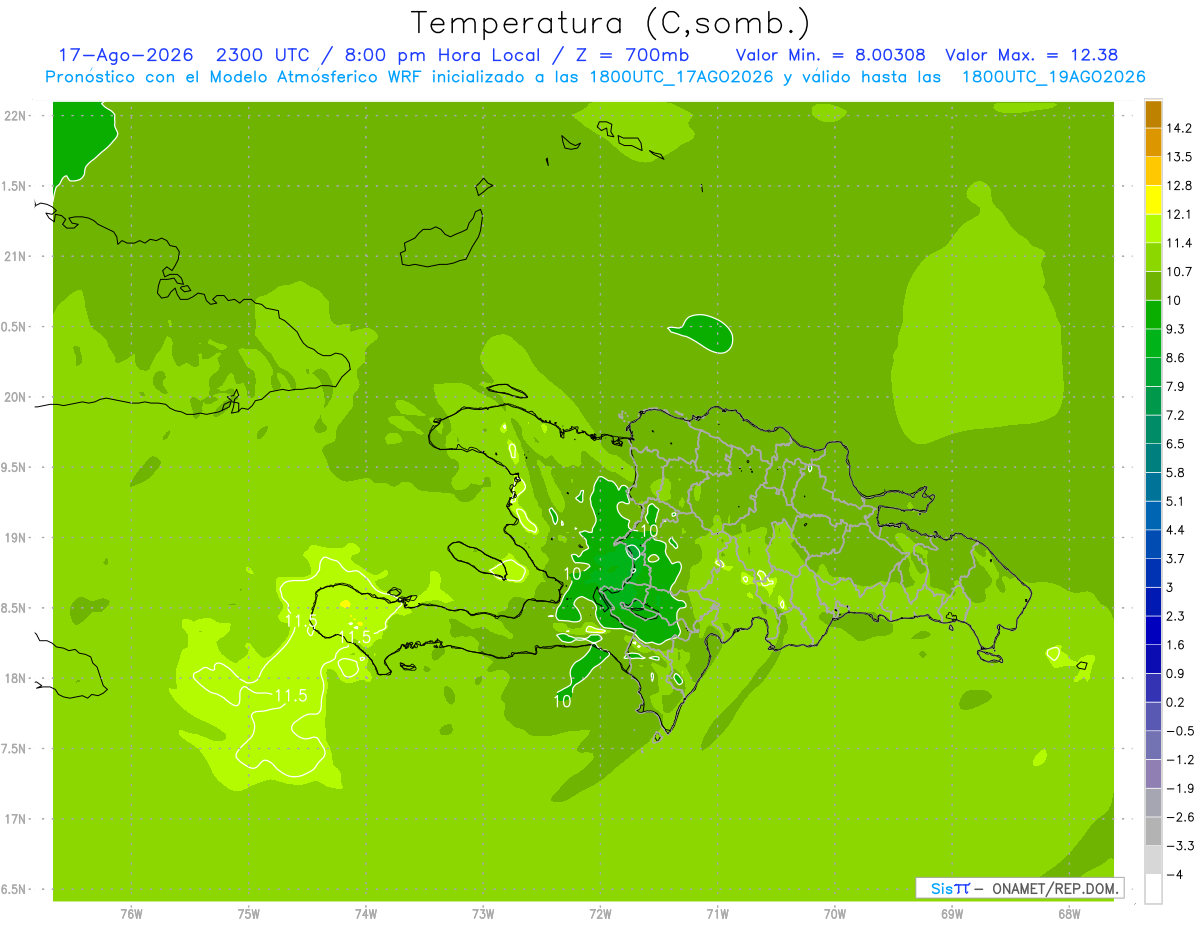Click the '11.4' colorbar label
The image size is (1200, 927).
[x=1179, y=243]
